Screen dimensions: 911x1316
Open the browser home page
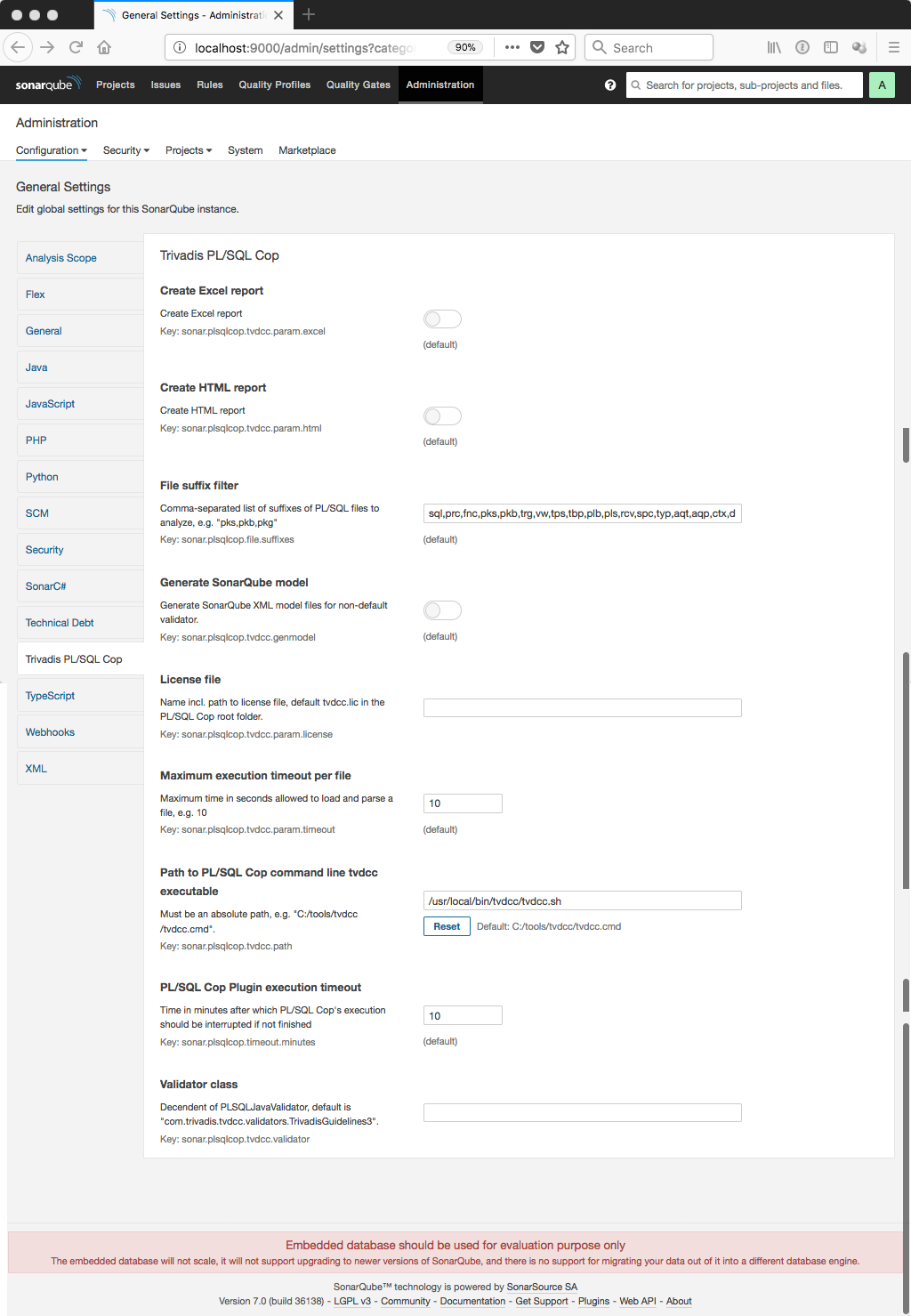[x=104, y=47]
